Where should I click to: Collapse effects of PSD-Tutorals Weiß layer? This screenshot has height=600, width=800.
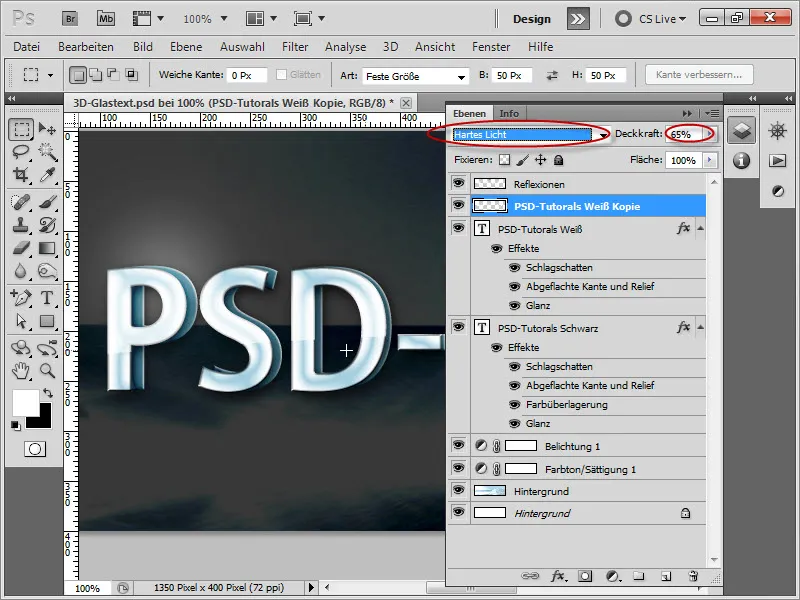[701, 228]
